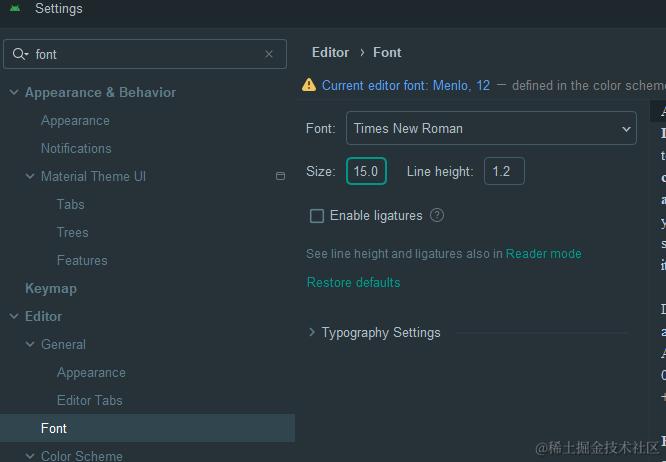Enable ligatures checkbox
This screenshot has width=666, height=462.
point(317,216)
